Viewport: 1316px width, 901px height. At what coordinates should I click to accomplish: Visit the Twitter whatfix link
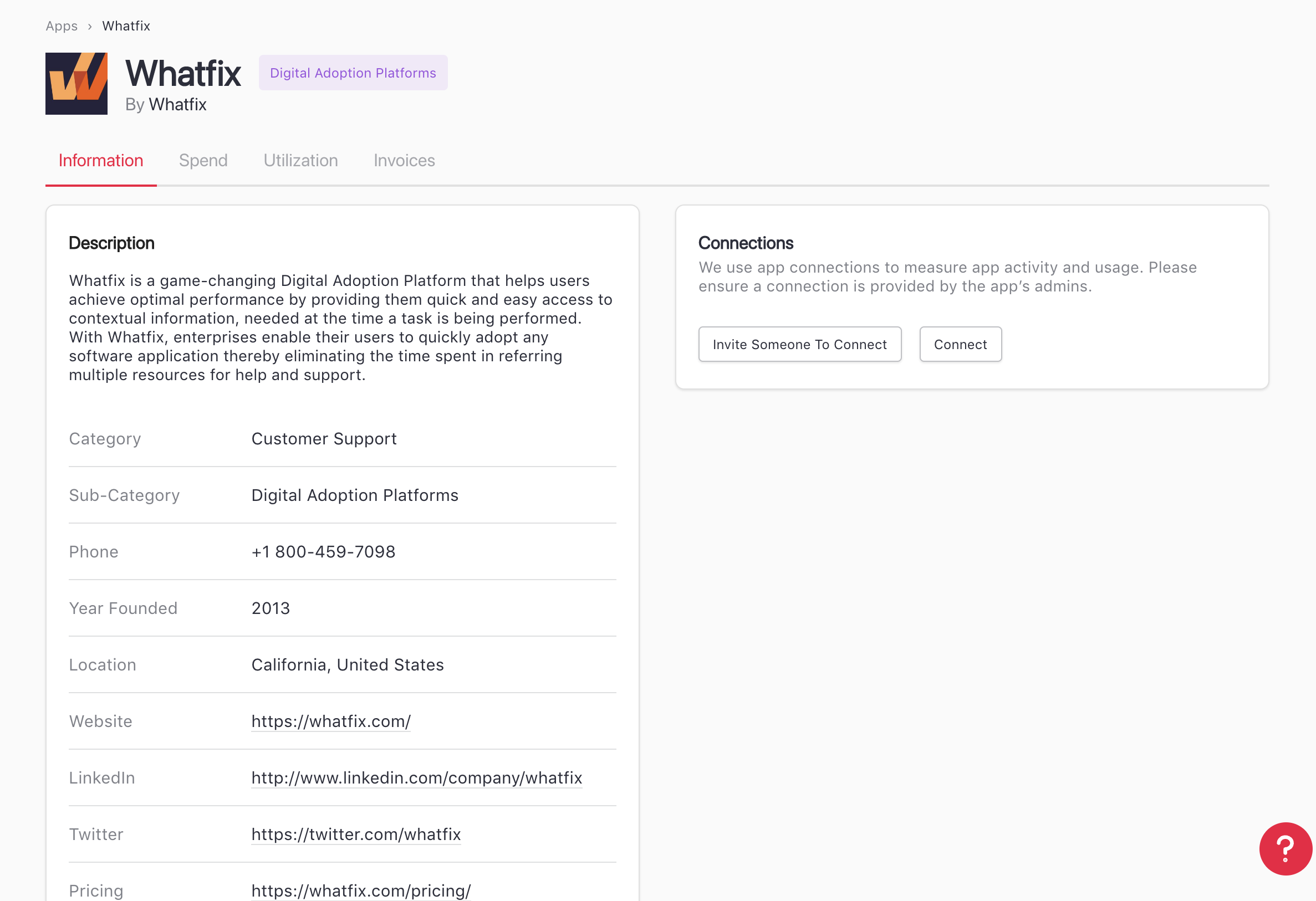pyautogui.click(x=356, y=834)
